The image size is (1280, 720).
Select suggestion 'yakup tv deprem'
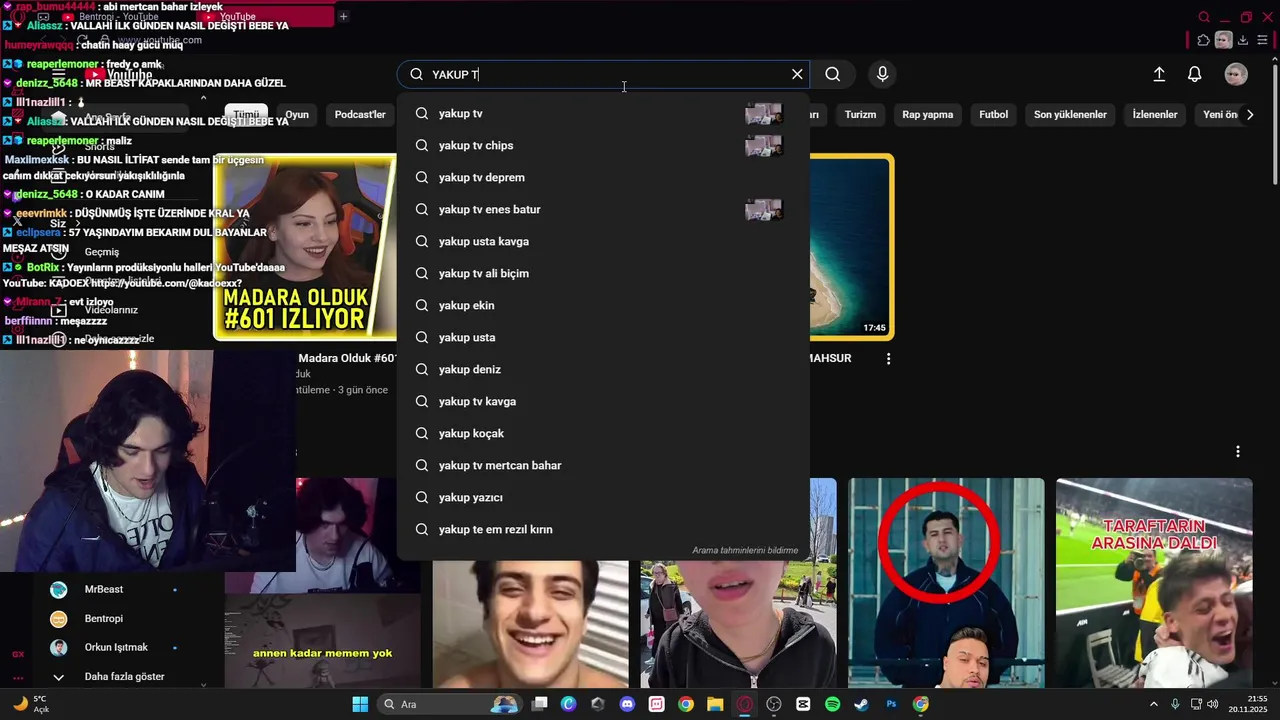click(603, 177)
